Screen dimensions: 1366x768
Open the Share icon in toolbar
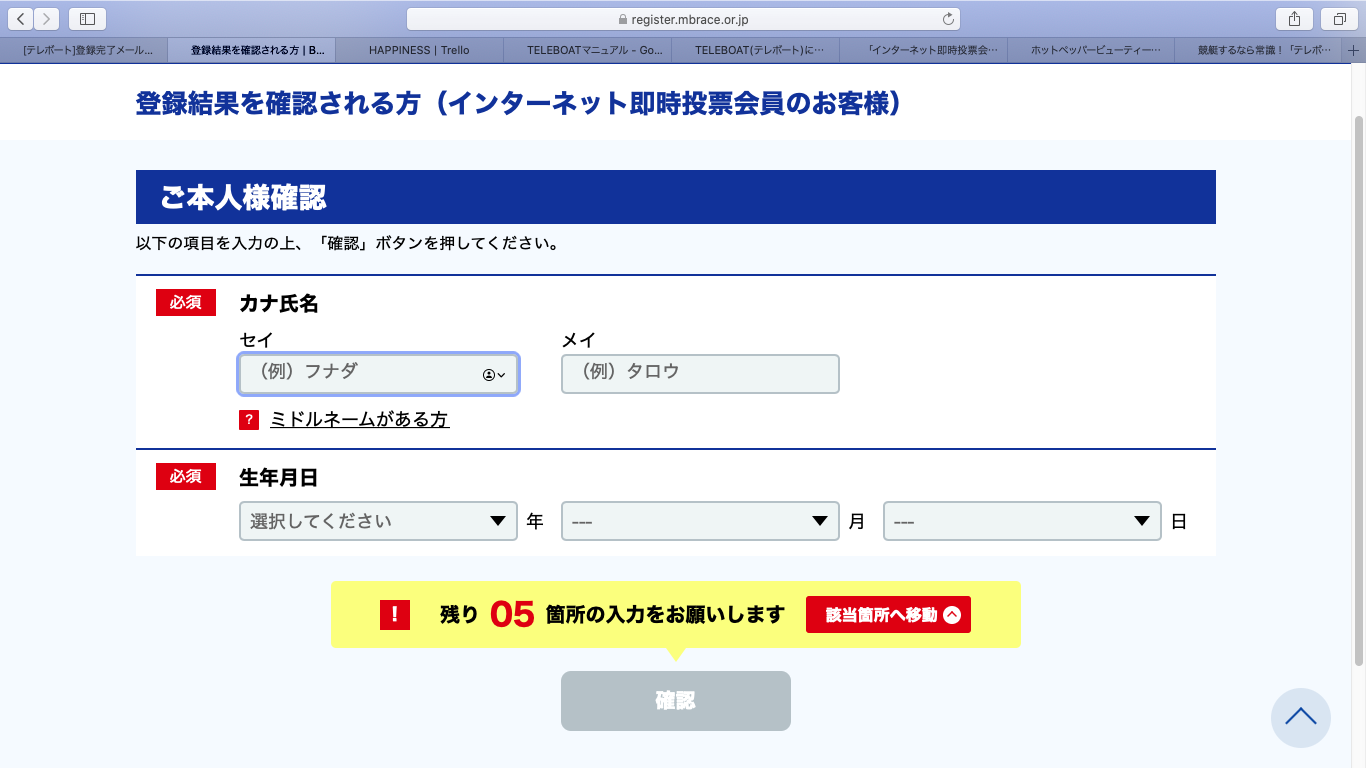(x=1294, y=19)
